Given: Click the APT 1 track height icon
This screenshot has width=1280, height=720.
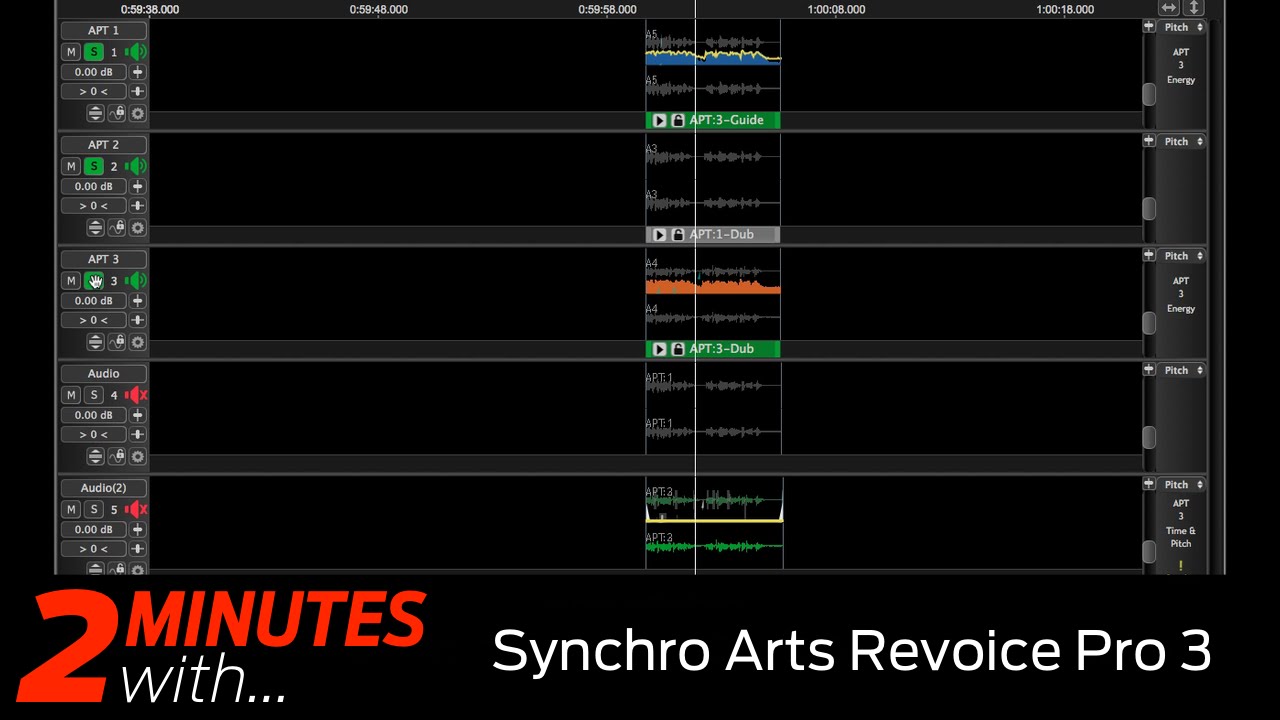Looking at the screenshot, I should click(x=95, y=114).
